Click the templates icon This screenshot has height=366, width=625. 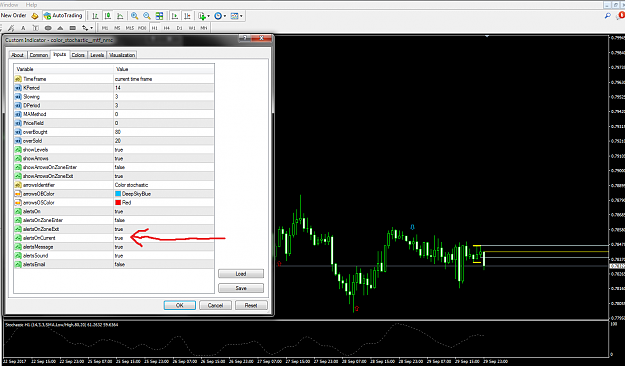[x=234, y=16]
